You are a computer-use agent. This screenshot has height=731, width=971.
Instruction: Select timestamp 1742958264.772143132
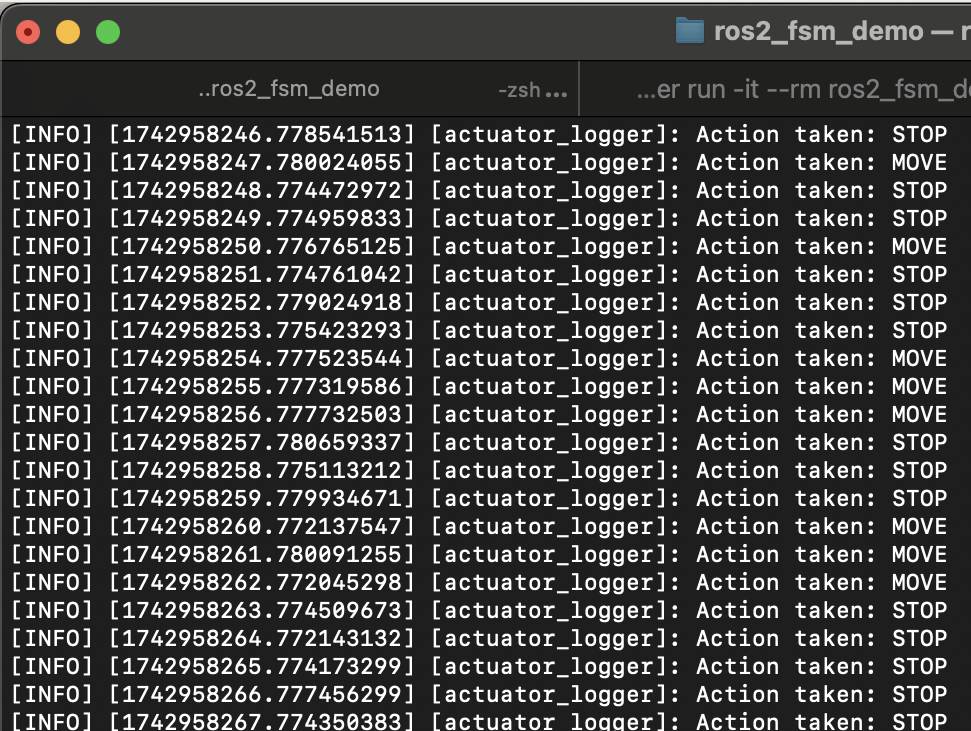(x=262, y=638)
